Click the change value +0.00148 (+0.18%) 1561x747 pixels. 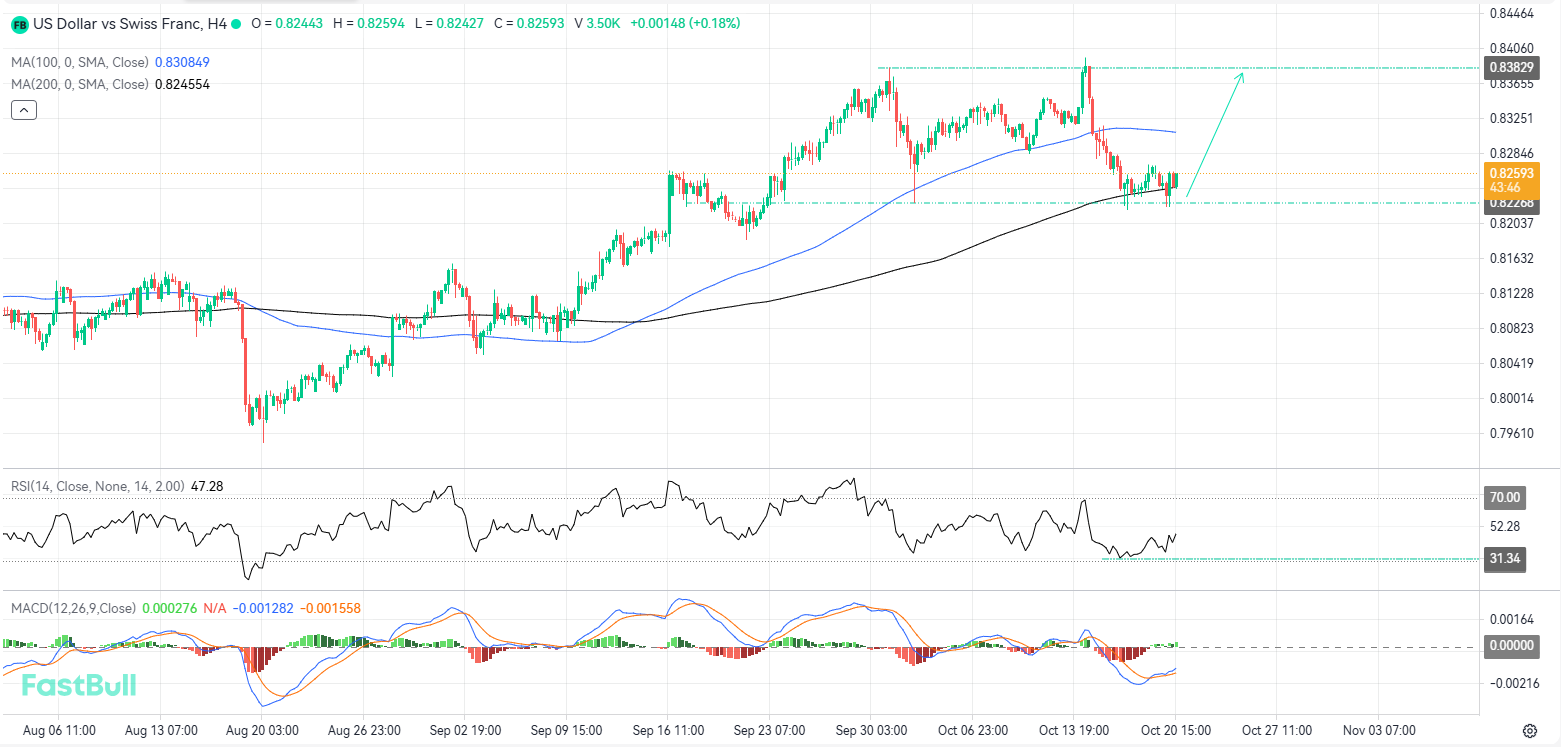click(x=685, y=23)
